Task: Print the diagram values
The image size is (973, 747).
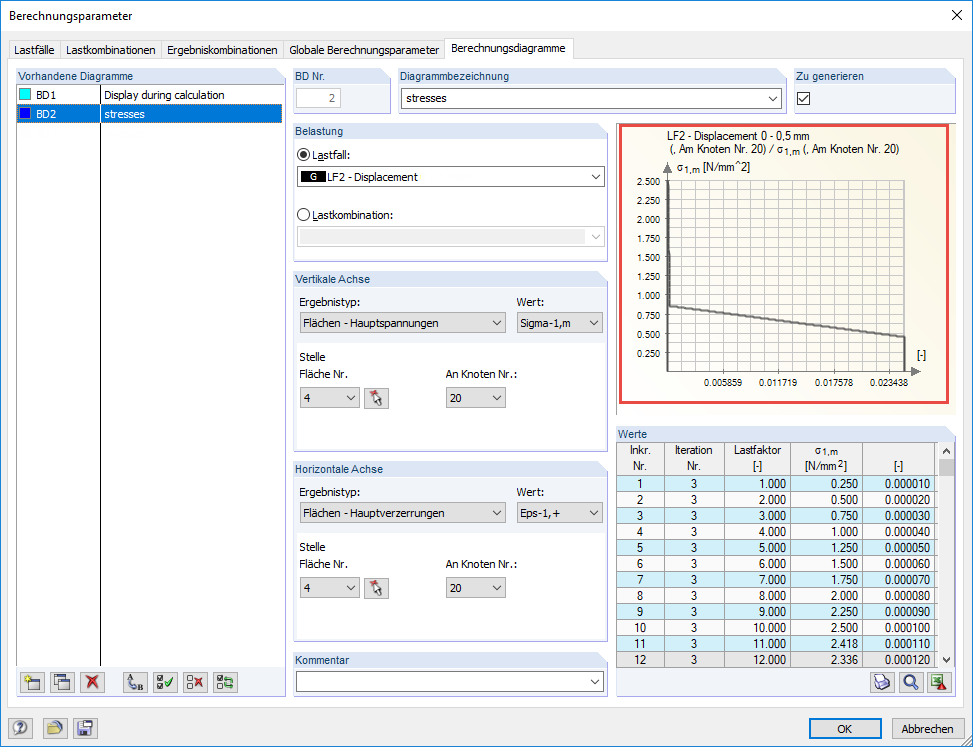Action: click(x=882, y=682)
